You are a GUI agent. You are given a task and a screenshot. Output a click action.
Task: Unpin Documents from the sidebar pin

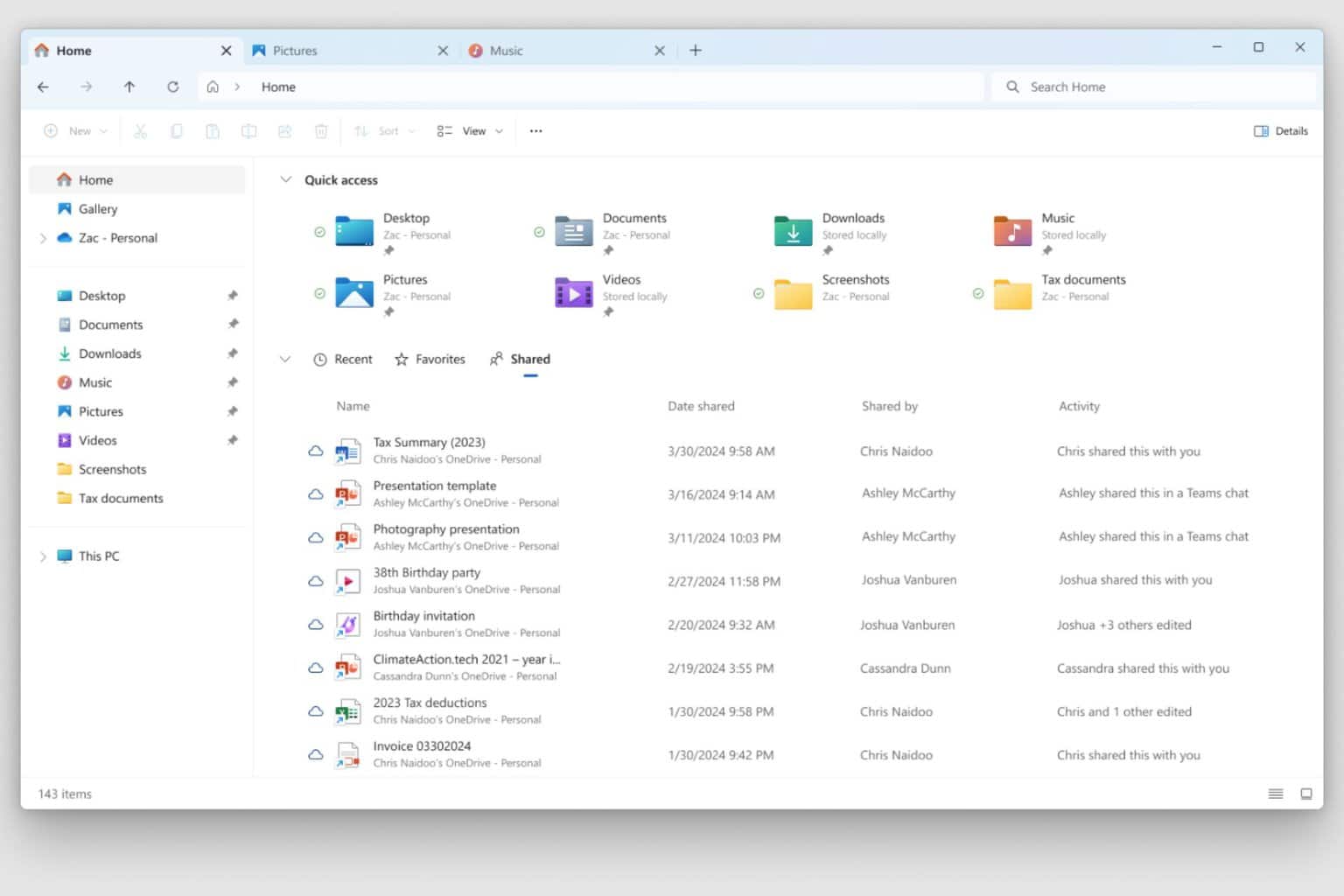click(233, 324)
